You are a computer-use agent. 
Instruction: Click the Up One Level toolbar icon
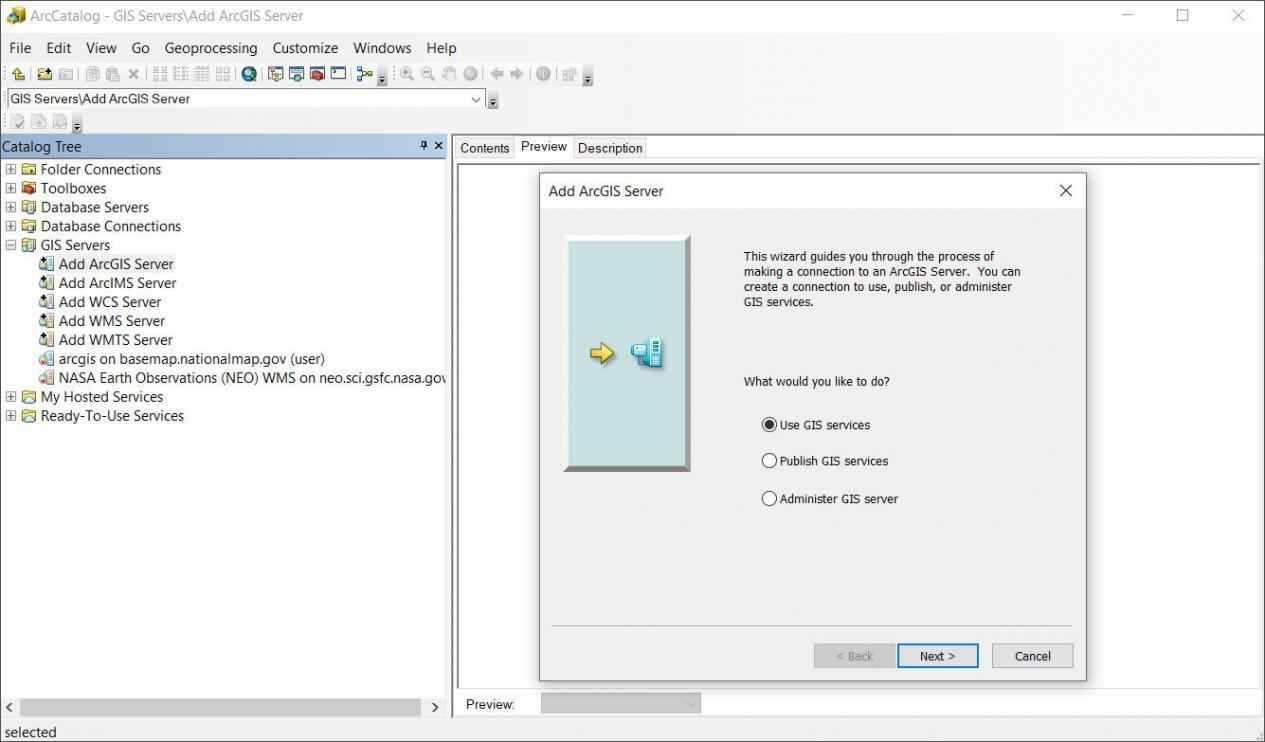18,74
